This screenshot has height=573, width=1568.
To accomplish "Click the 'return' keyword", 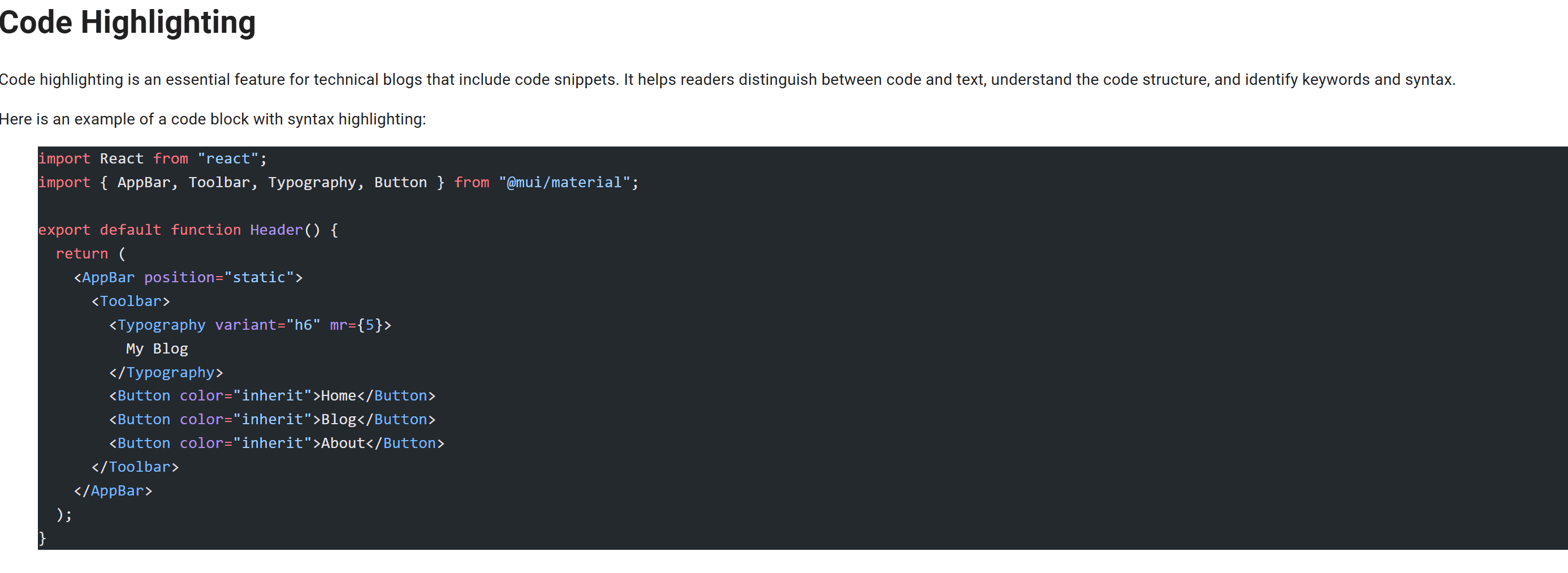I will coord(81,254).
